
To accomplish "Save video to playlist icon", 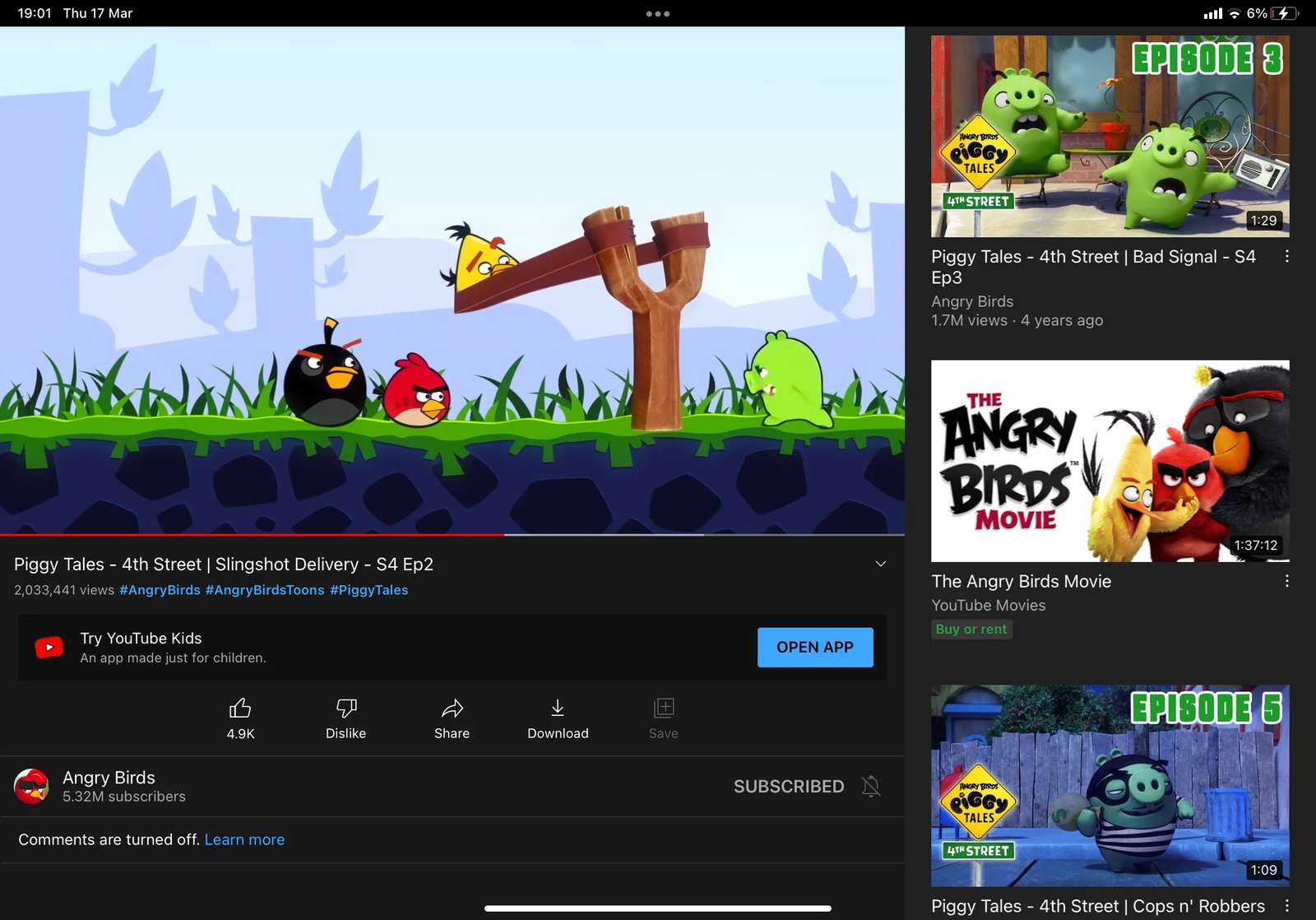I will tap(663, 709).
